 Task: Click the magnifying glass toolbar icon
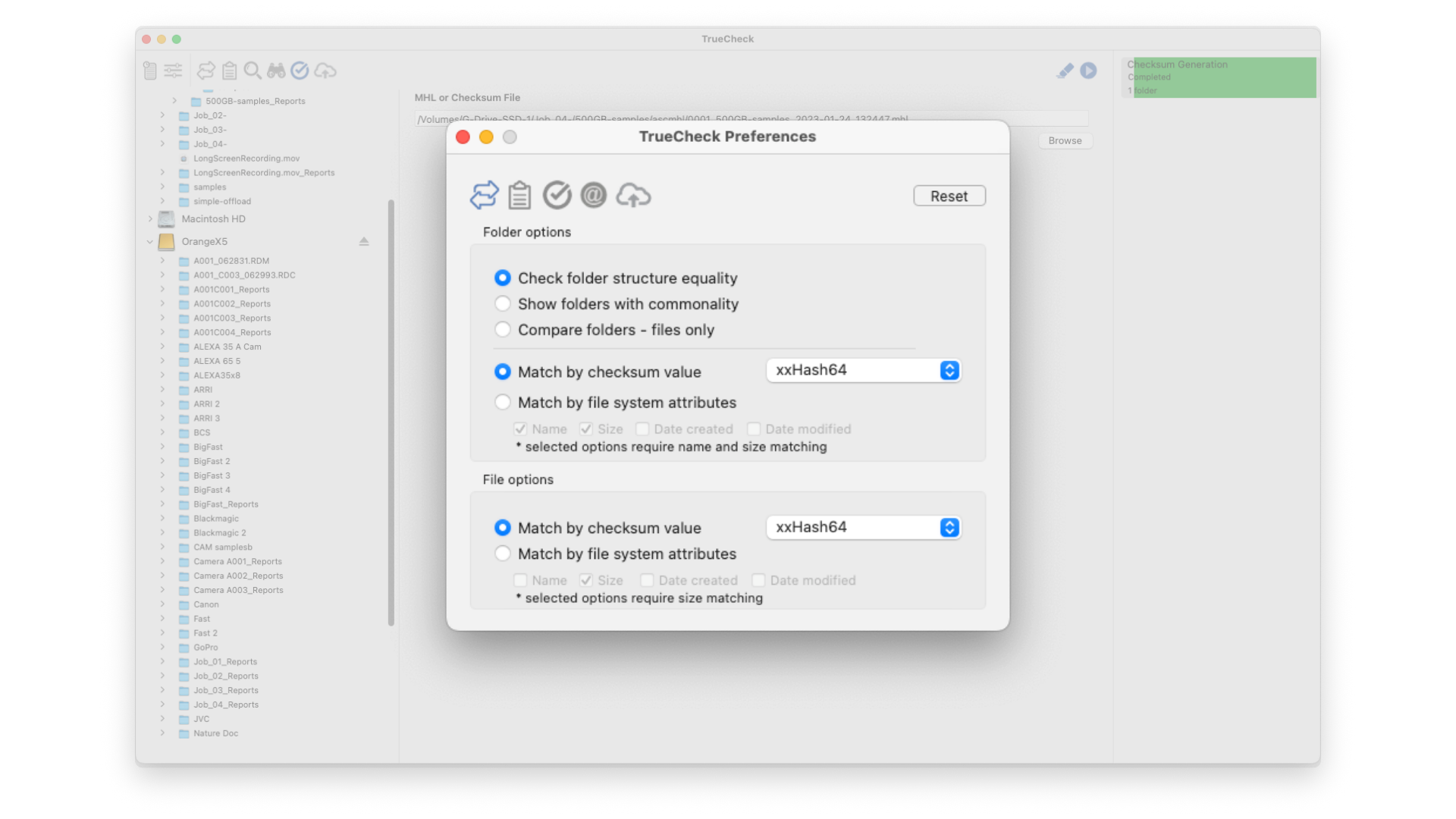coord(253,71)
